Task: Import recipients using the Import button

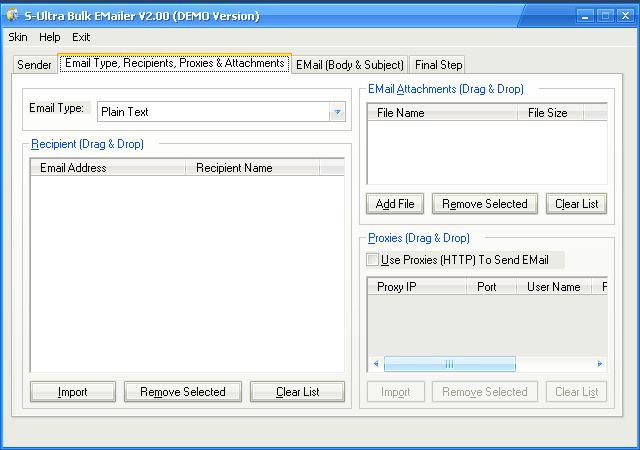Action: [73, 392]
